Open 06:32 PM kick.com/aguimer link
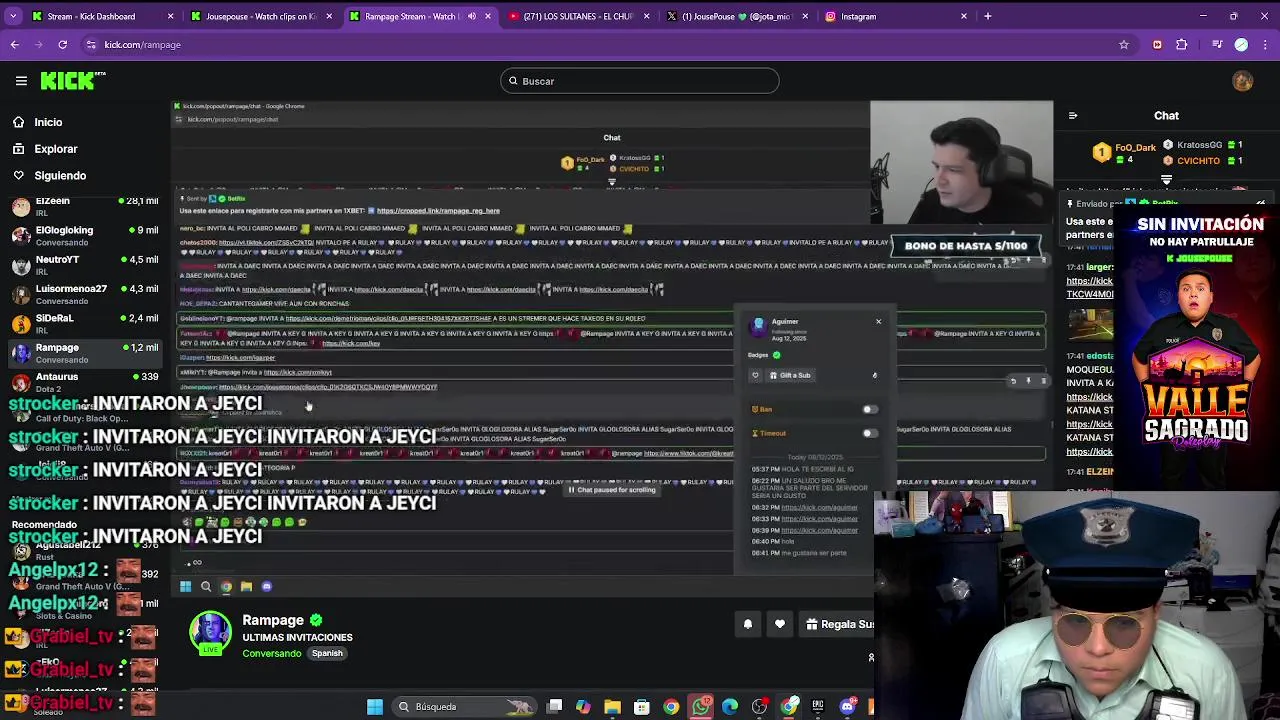Screen dimensions: 1280x720 click(x=819, y=507)
